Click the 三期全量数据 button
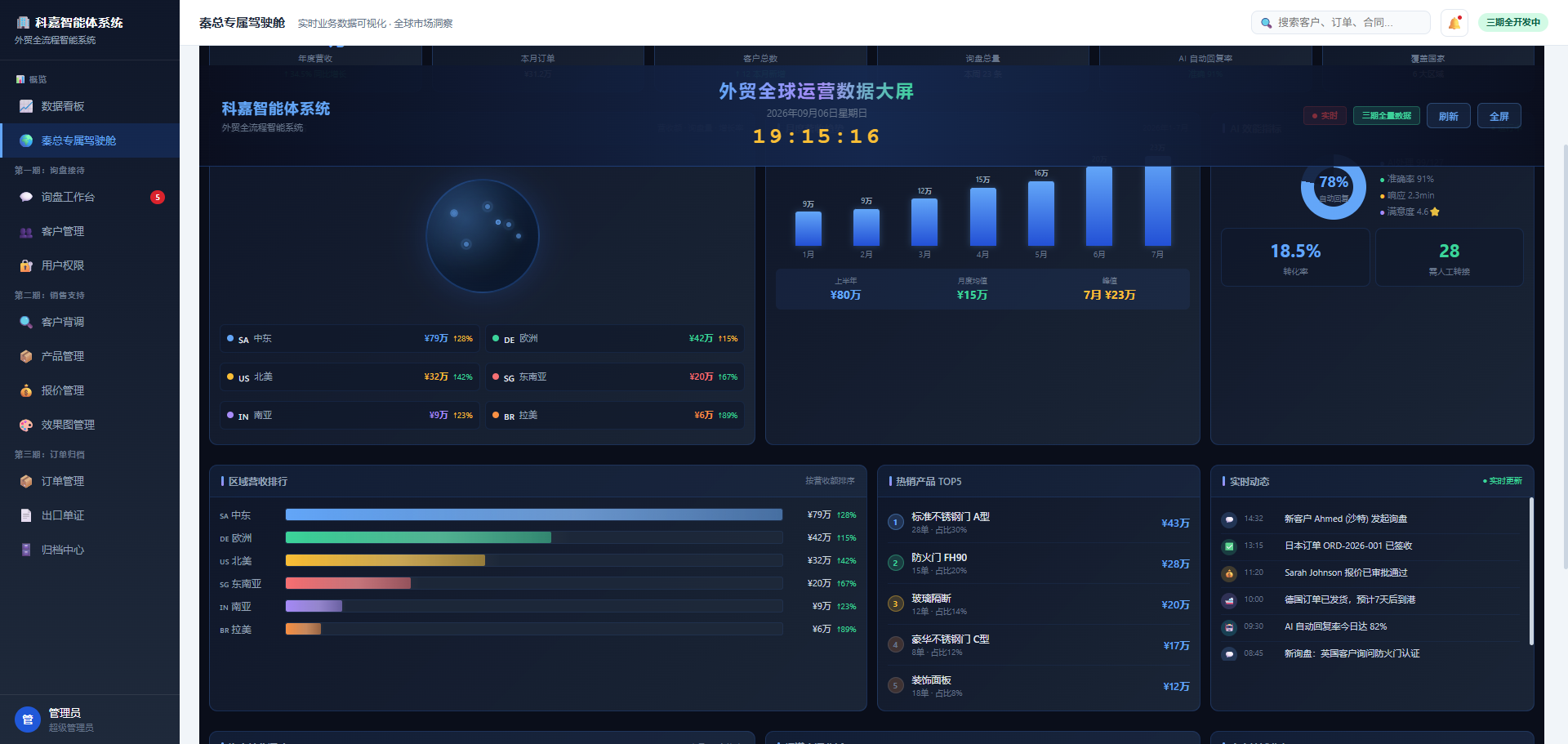Image resolution: width=1568 pixels, height=744 pixels. click(x=1387, y=116)
